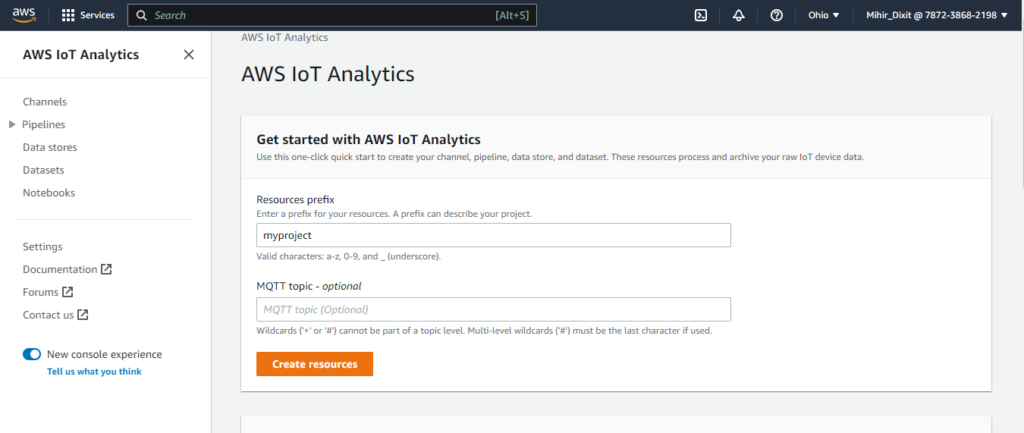Click Tell us what you think link

coord(94,372)
